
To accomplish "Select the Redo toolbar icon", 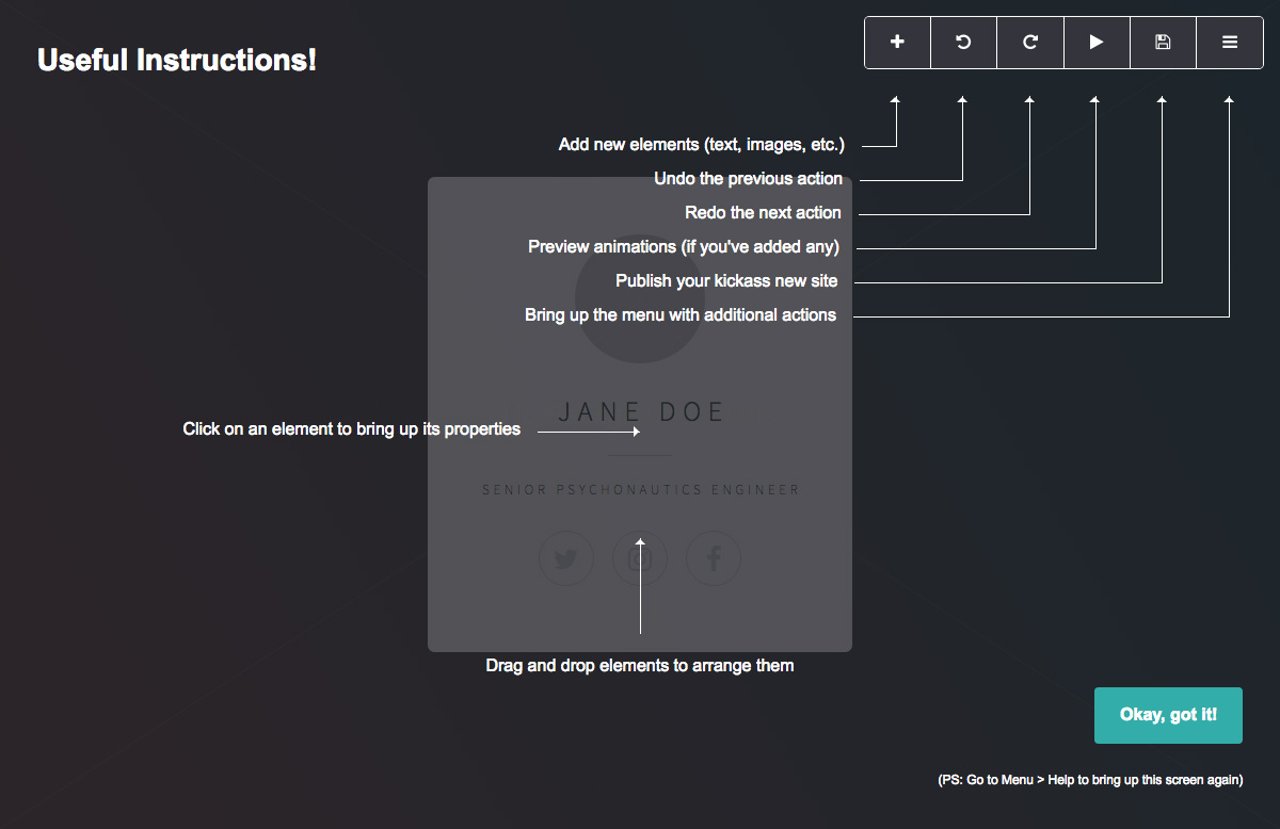I will point(1030,42).
